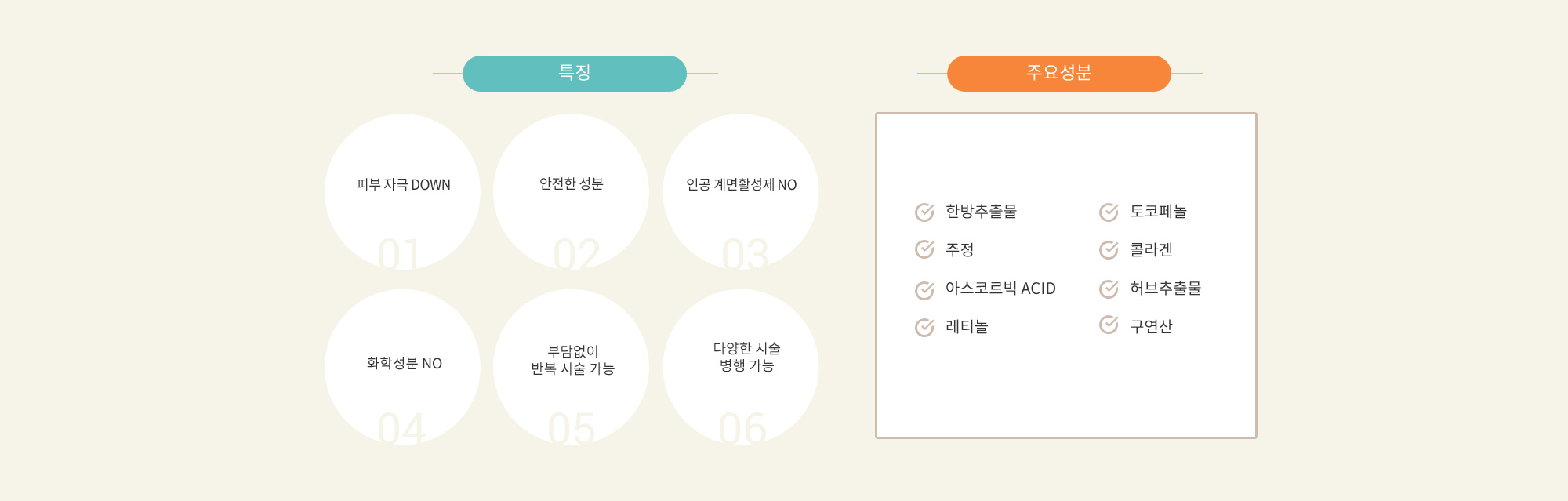Screen dimensions: 1568x501
Task: Click the 부담없이 반복 시술 가능 circle
Action: point(571,367)
